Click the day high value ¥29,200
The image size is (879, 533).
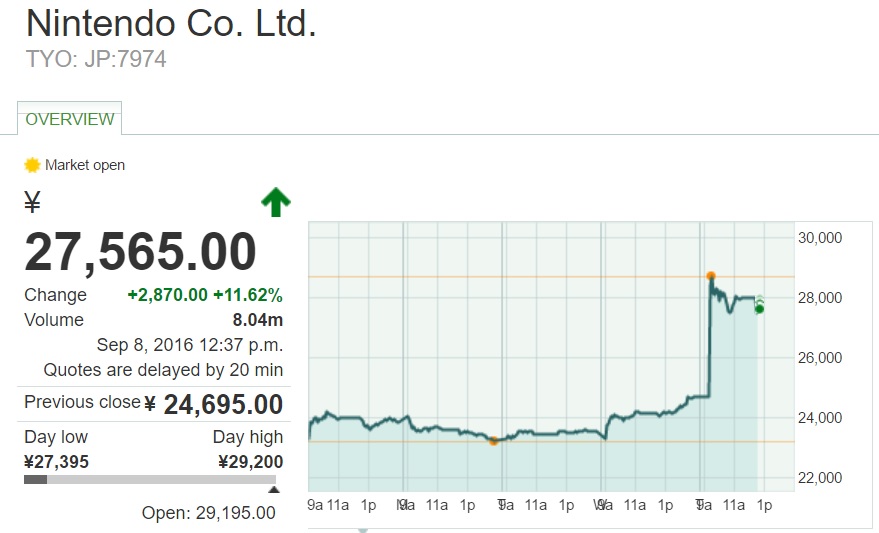251,462
